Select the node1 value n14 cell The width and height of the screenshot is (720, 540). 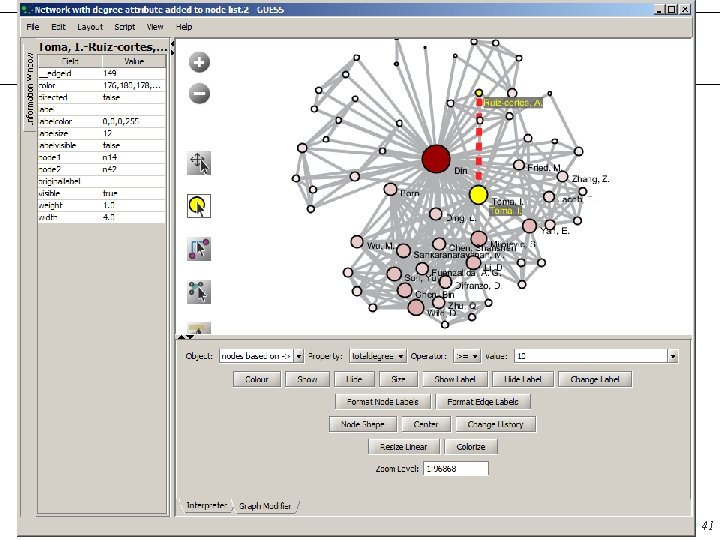pos(134,157)
